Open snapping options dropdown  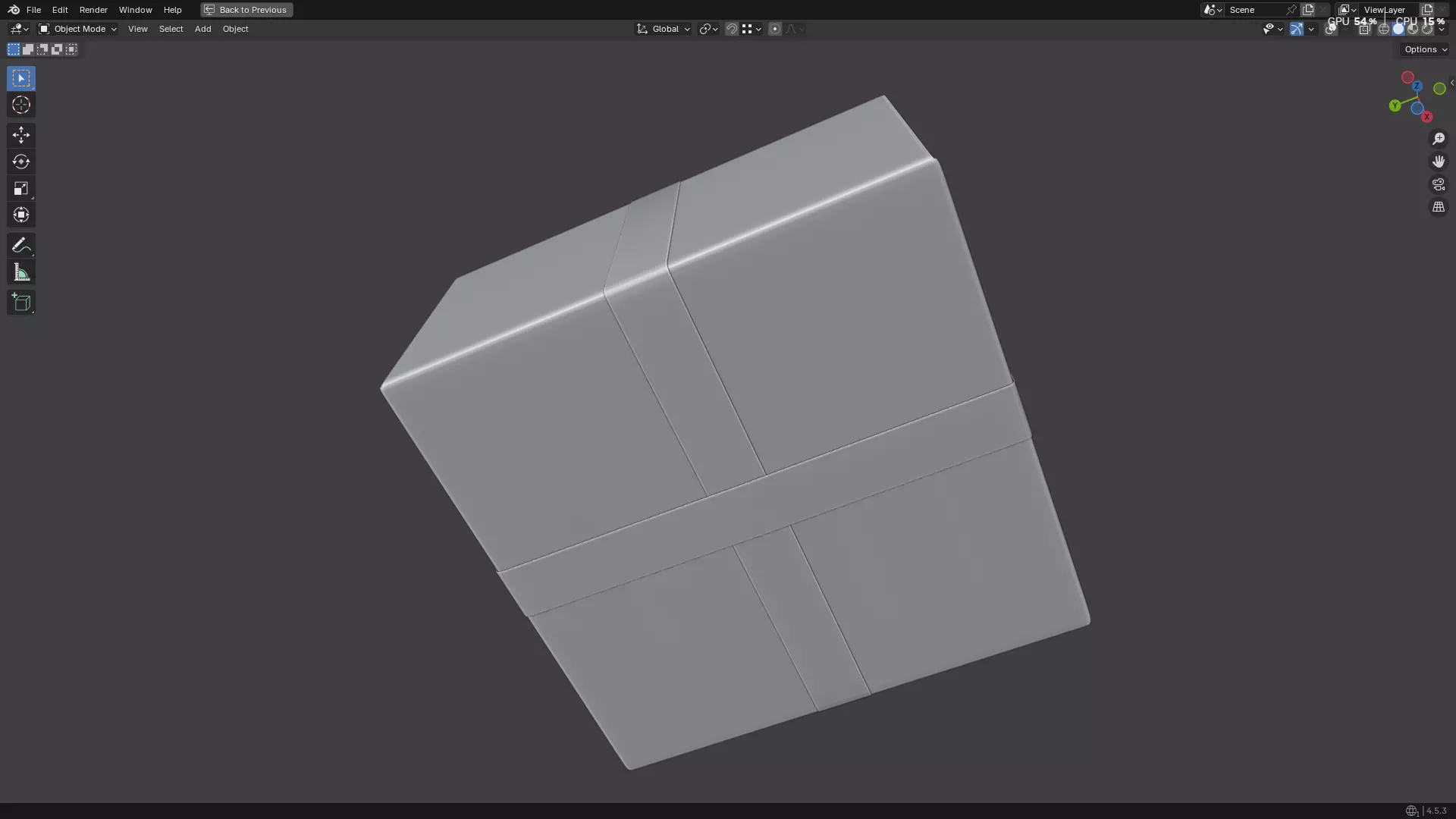pyautogui.click(x=751, y=29)
